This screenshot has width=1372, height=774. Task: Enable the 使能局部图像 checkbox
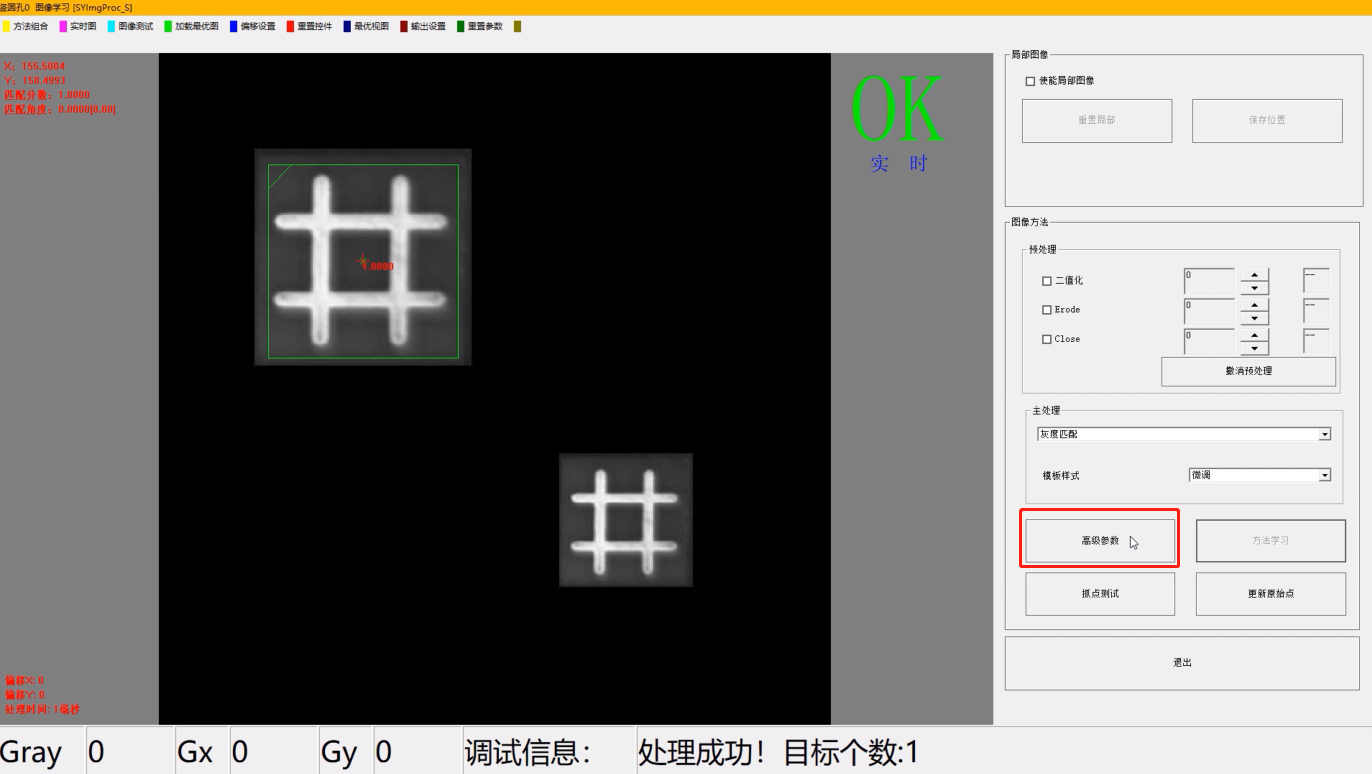tap(1030, 81)
